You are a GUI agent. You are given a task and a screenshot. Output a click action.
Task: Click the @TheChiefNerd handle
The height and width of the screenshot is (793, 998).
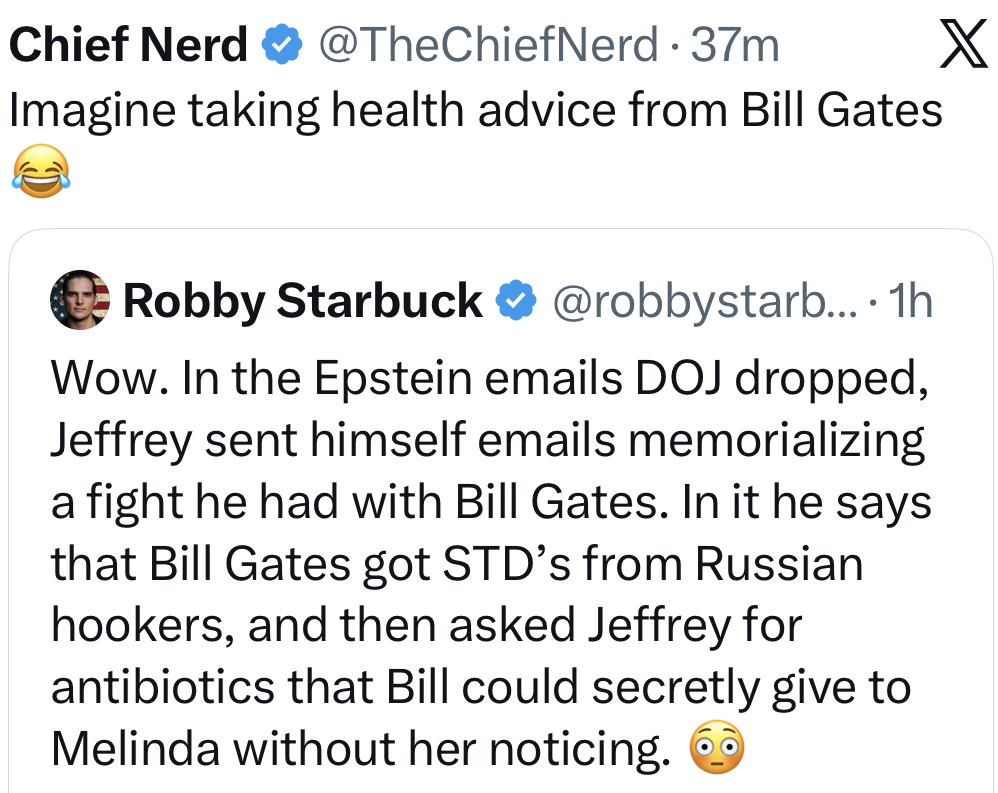[x=488, y=45]
